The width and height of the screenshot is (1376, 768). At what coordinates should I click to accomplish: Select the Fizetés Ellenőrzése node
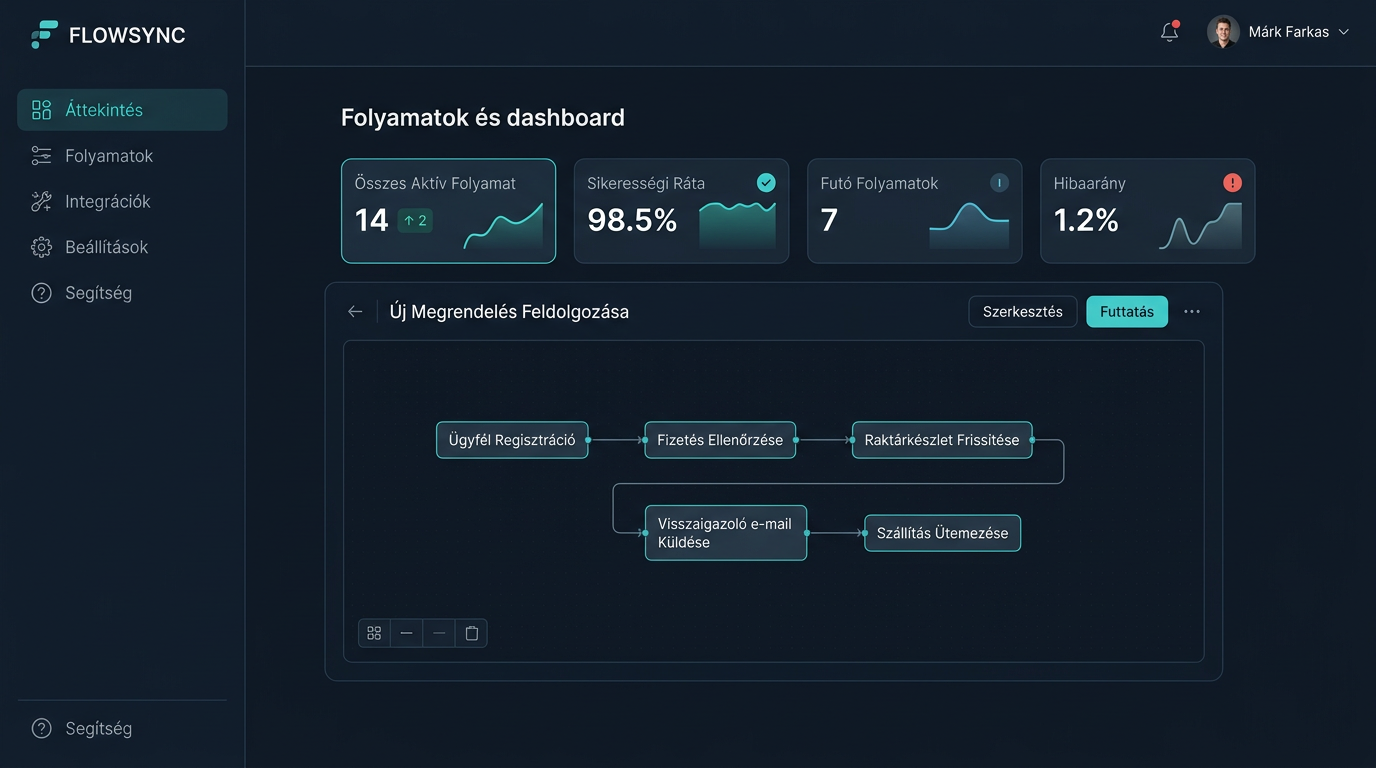point(720,440)
